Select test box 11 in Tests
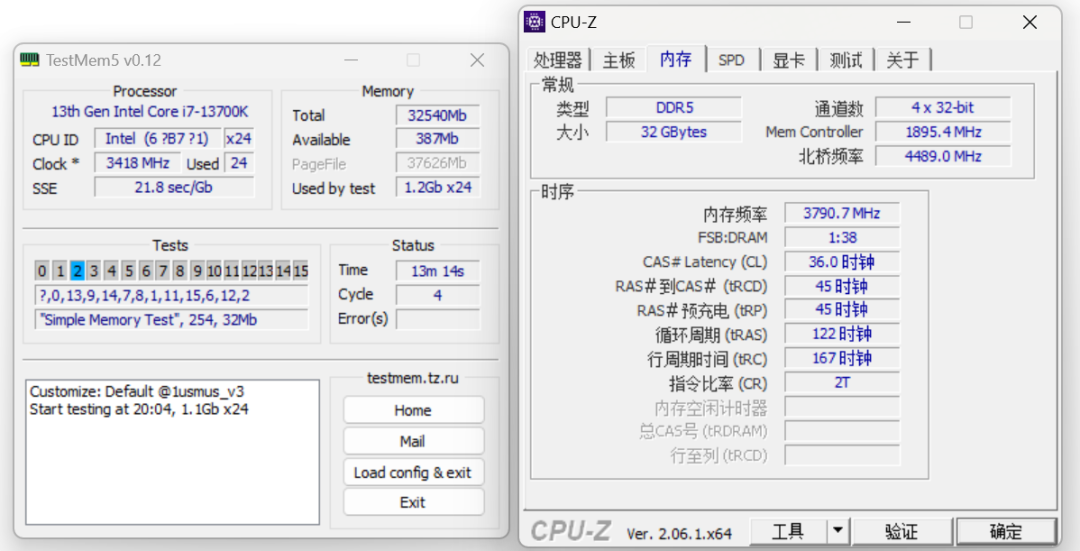This screenshot has height=551, width=1080. click(x=232, y=271)
